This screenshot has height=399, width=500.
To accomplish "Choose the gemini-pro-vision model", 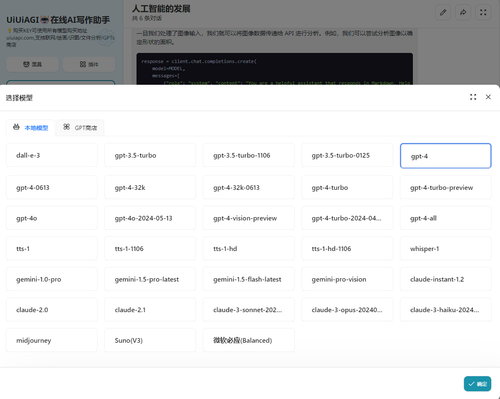I will coord(347,279).
